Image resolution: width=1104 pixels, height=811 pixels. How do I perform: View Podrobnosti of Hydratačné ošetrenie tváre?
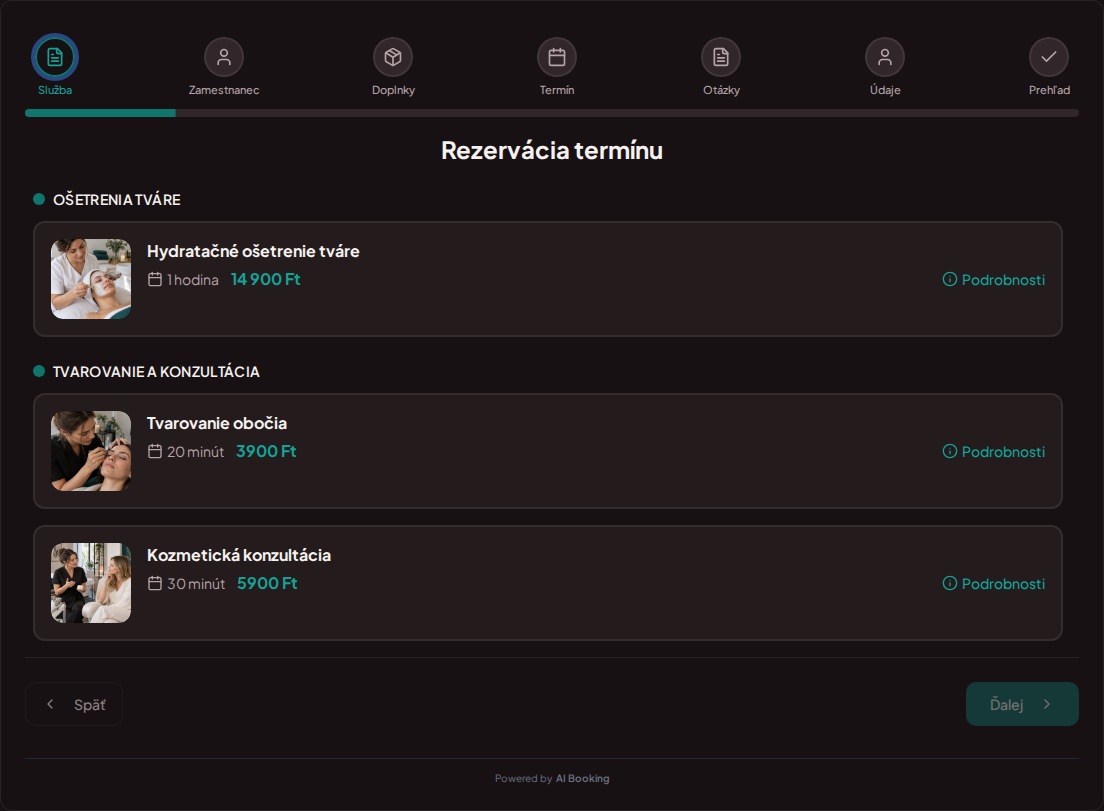tap(993, 279)
